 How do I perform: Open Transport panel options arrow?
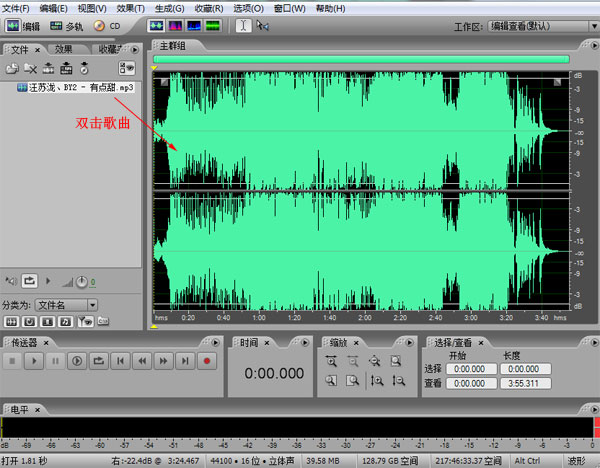215,342
